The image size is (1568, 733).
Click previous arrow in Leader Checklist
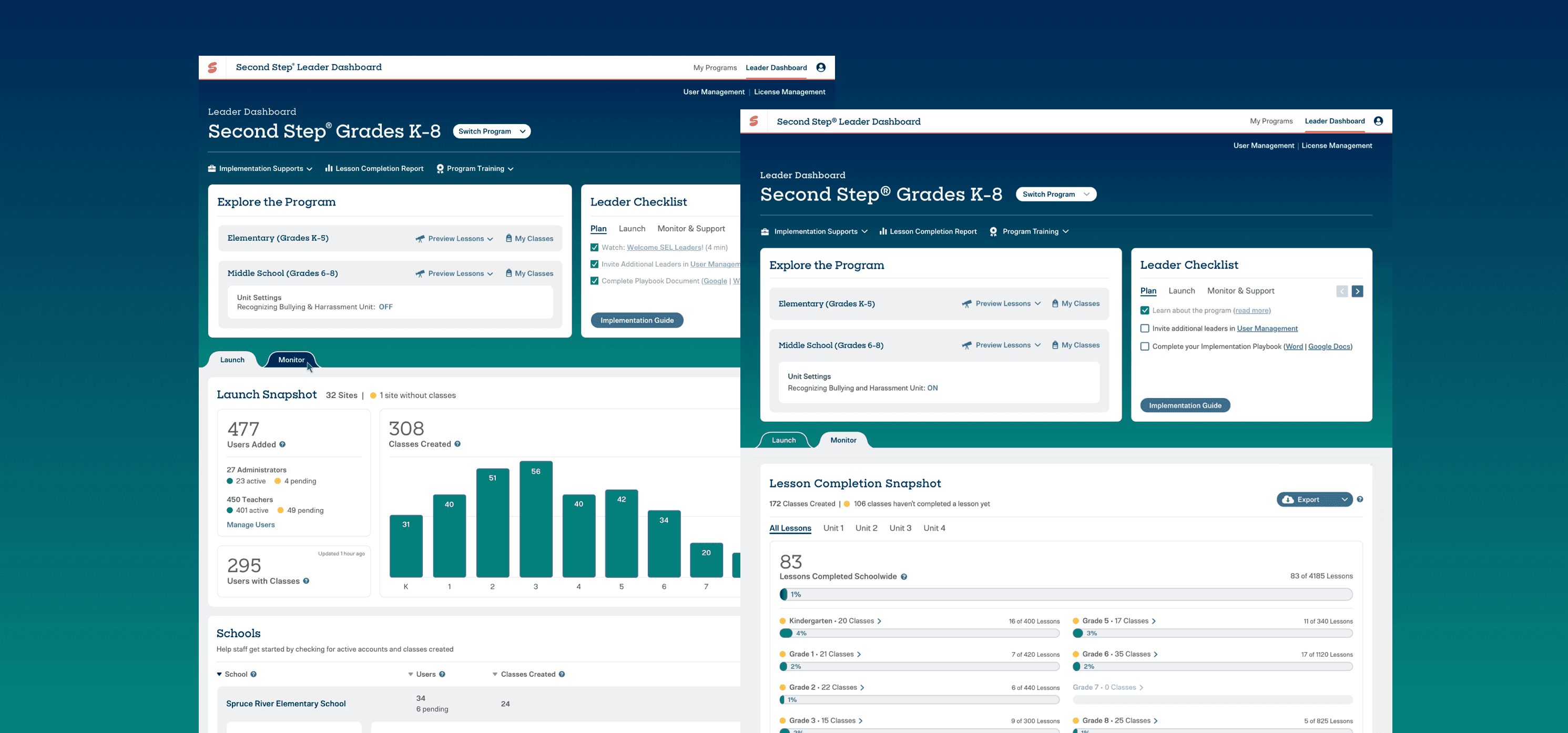pyautogui.click(x=1342, y=291)
